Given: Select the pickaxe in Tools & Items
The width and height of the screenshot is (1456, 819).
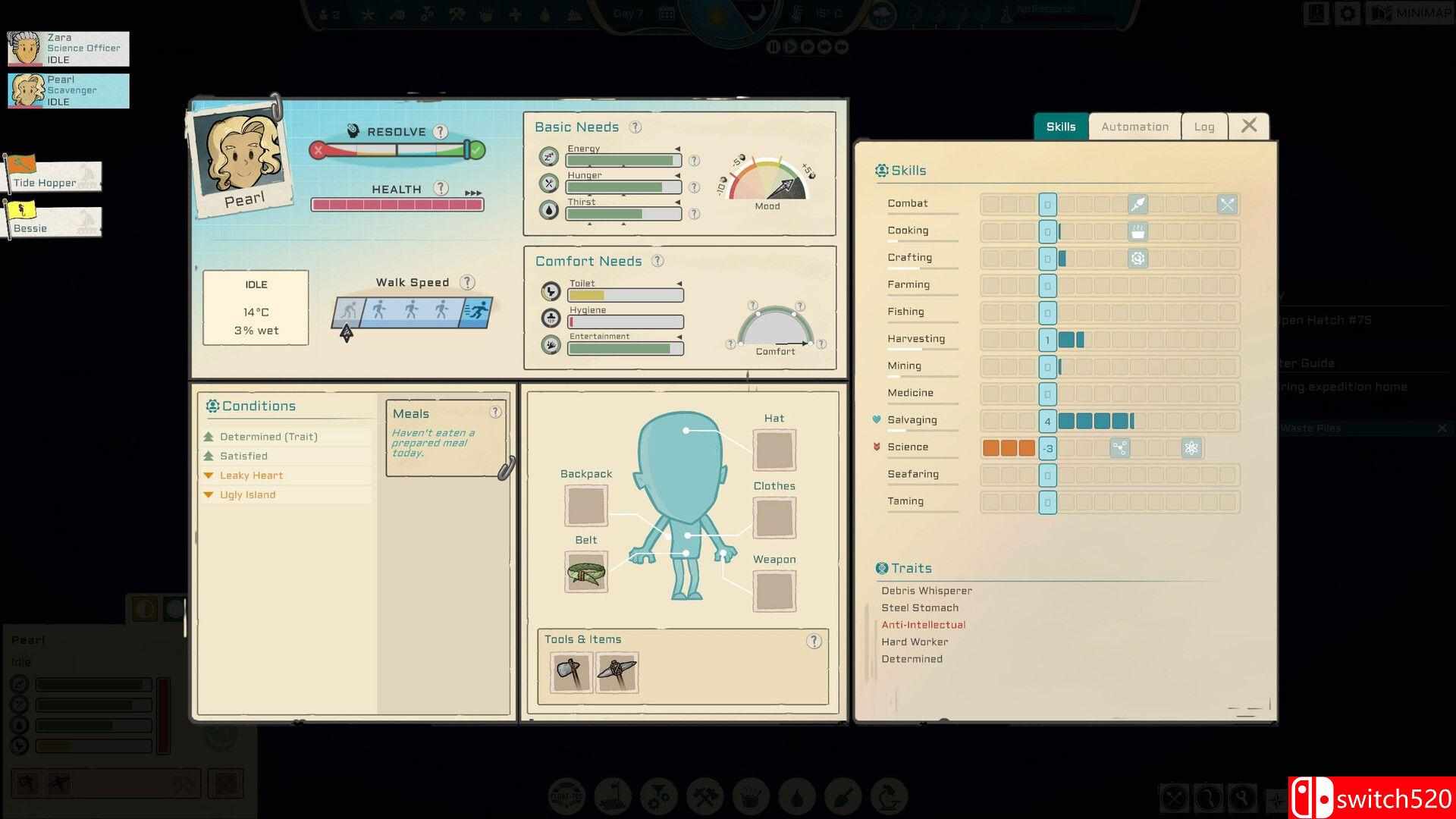Looking at the screenshot, I should 616,672.
